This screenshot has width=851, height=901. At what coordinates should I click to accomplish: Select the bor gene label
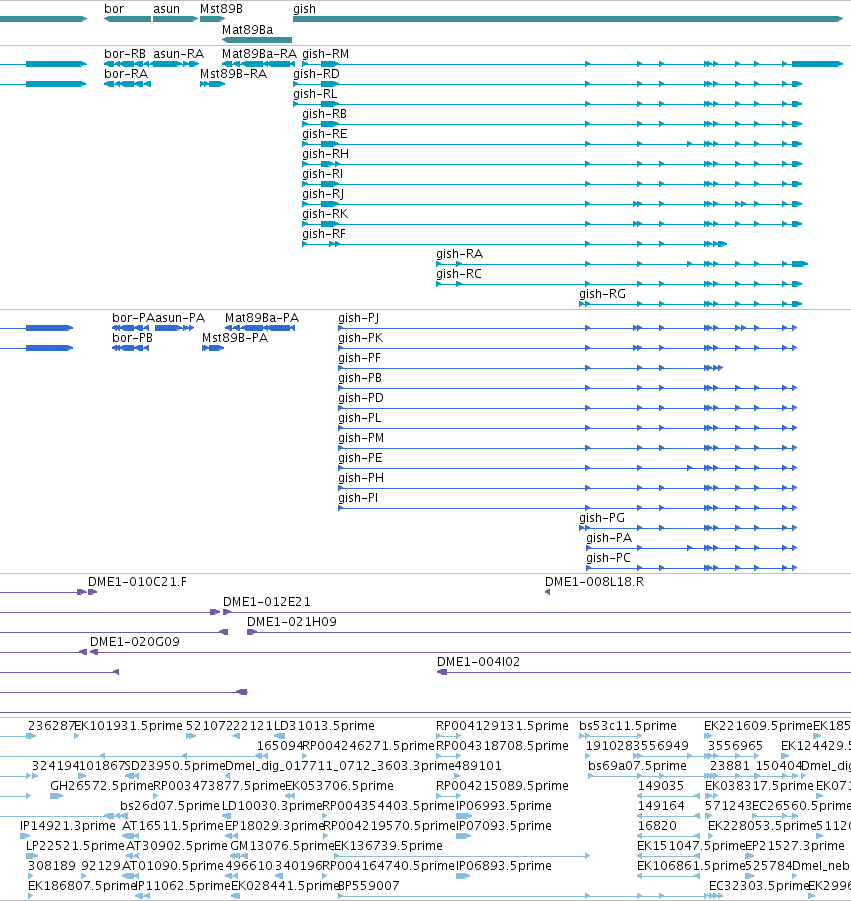[114, 9]
